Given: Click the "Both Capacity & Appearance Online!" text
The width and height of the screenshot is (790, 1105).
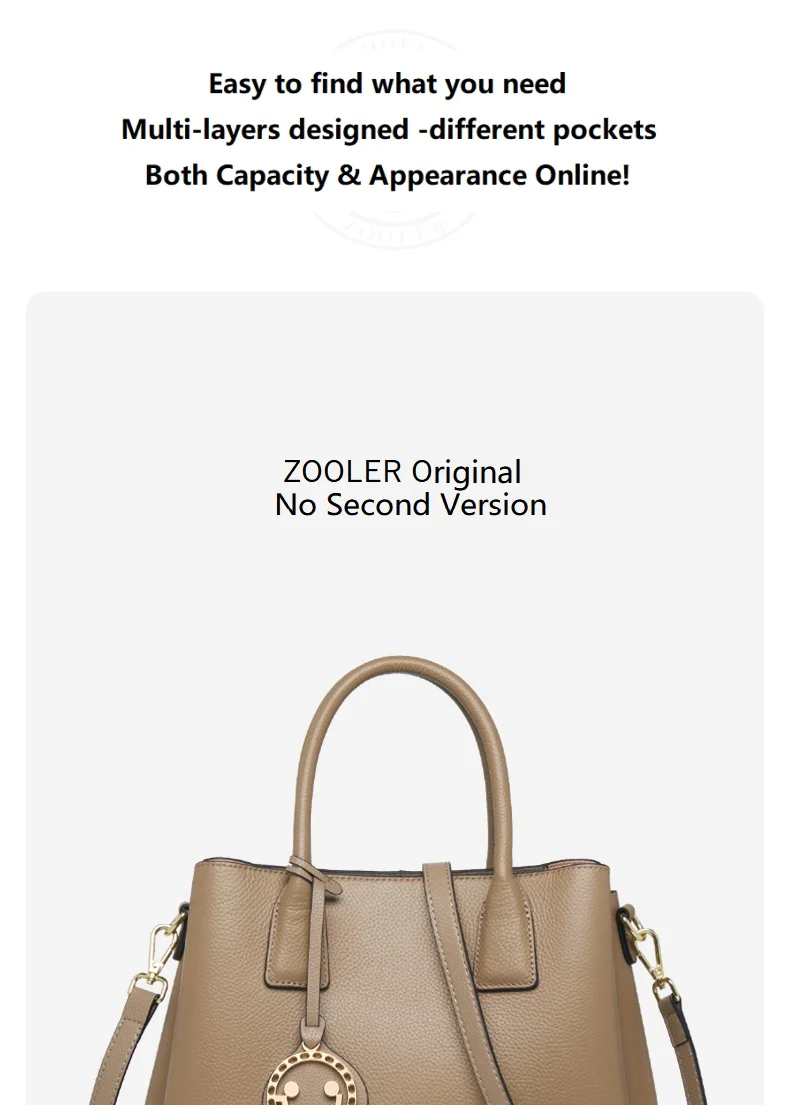Looking at the screenshot, I should click(387, 175).
